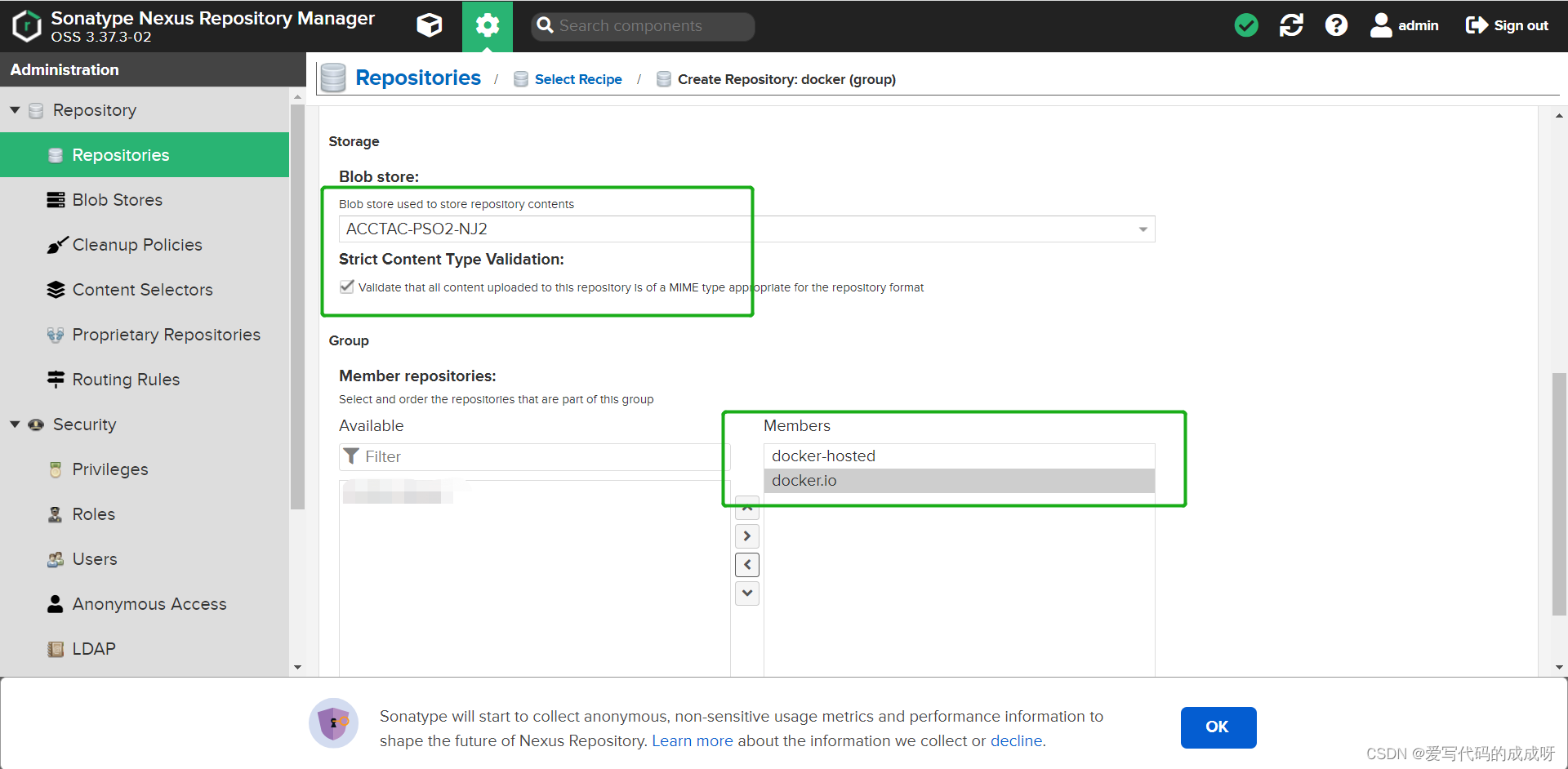Open Repositories in the sidebar
The image size is (1568, 769).
145,155
